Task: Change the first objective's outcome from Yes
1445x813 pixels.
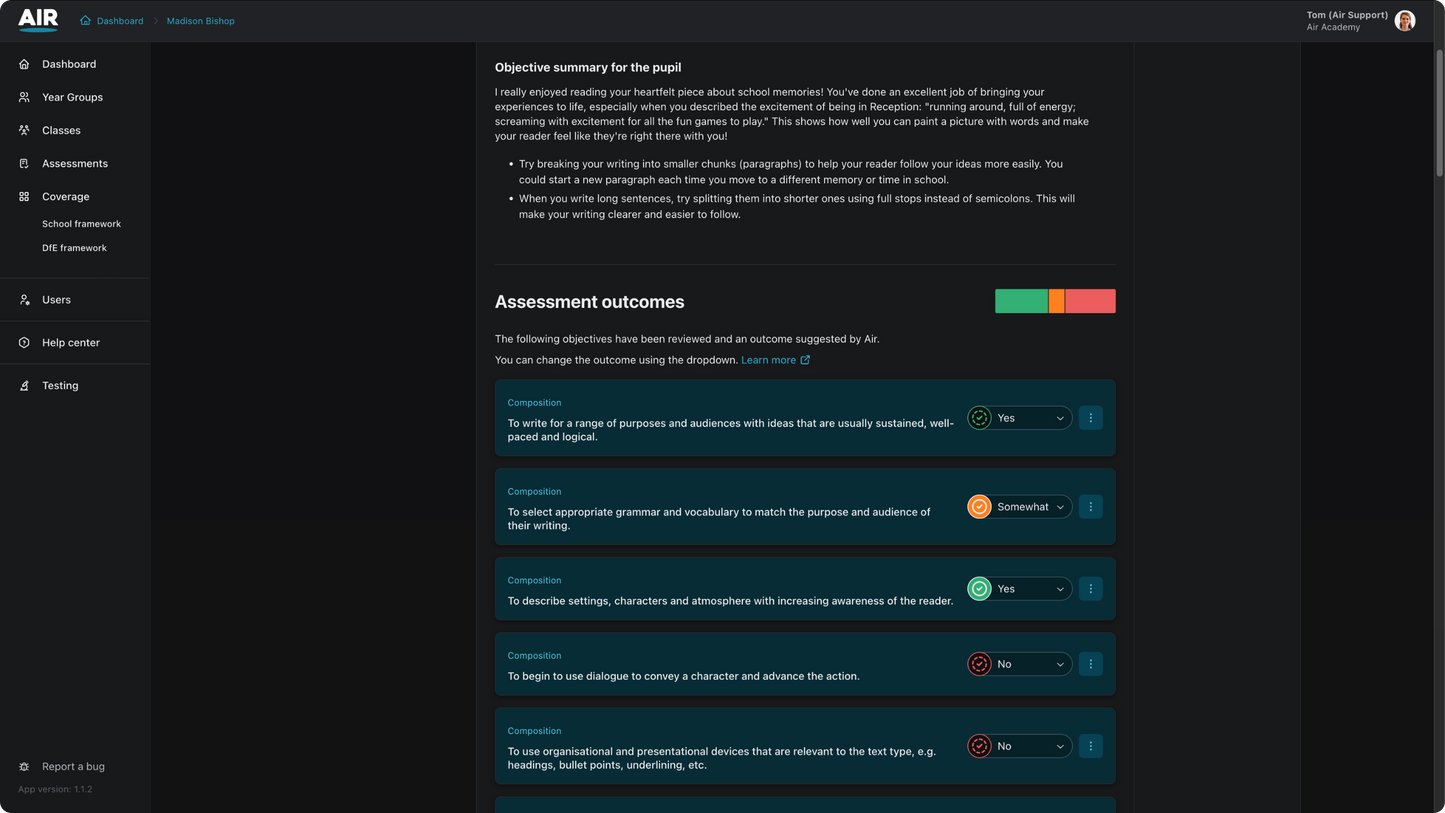Action: coord(1018,417)
